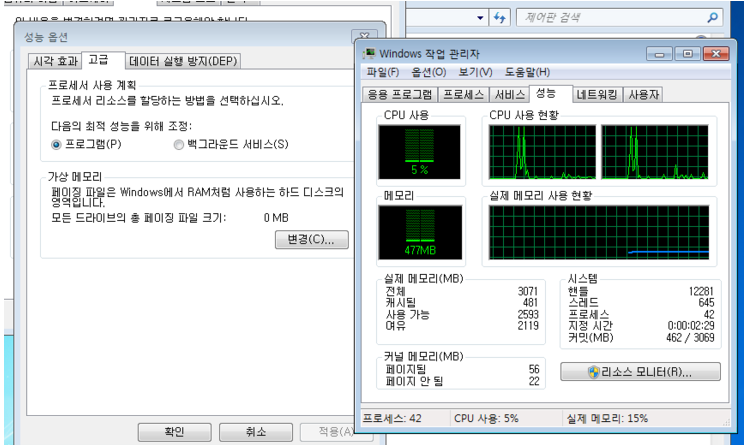
Task: Click the 취소 button in 성능 옵션
Action: coord(256,432)
